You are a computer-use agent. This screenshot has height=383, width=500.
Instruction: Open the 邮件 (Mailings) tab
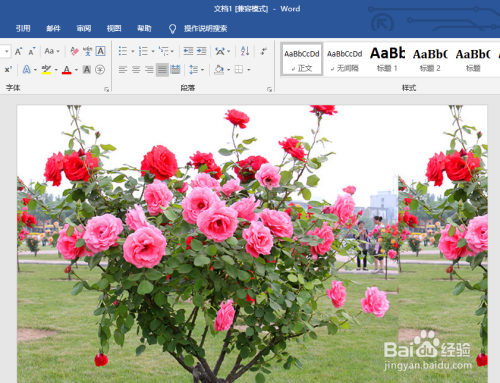(x=53, y=29)
